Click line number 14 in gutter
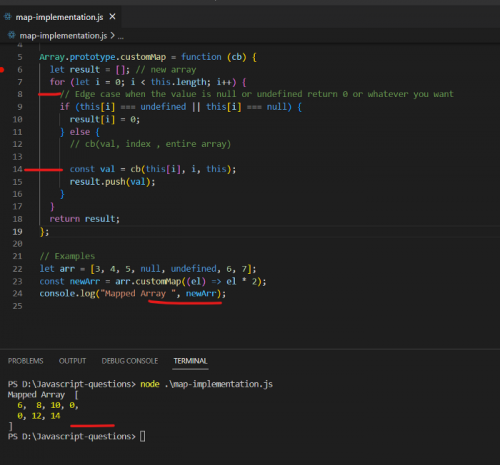 tap(18, 169)
